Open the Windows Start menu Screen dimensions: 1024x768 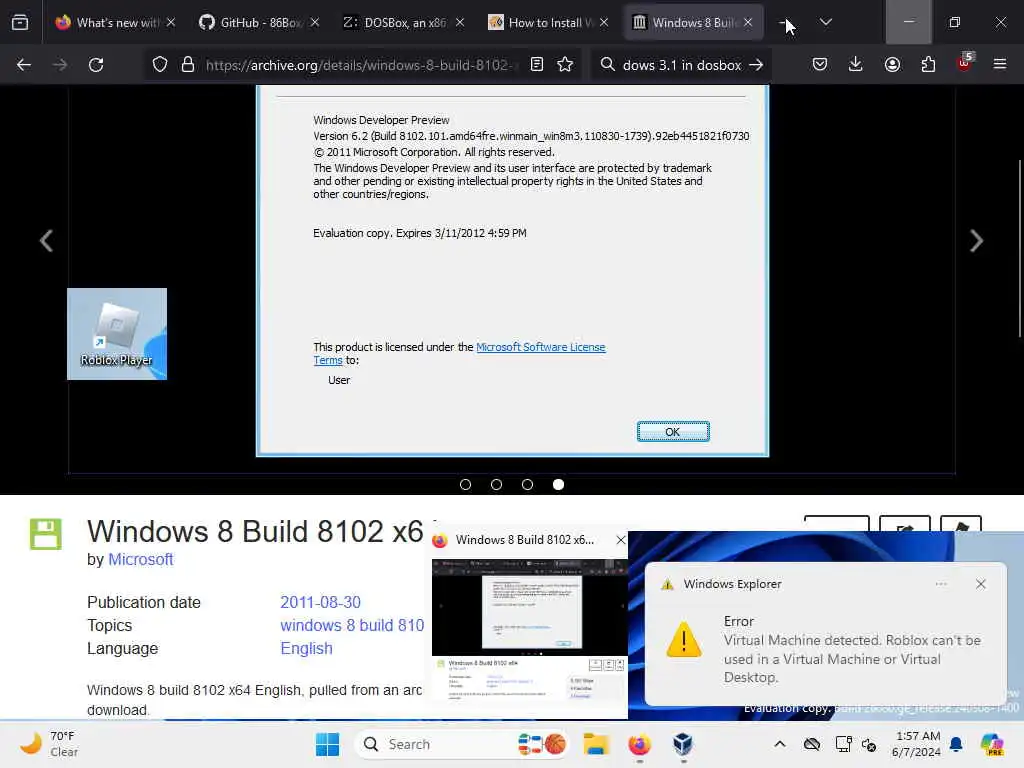[327, 744]
